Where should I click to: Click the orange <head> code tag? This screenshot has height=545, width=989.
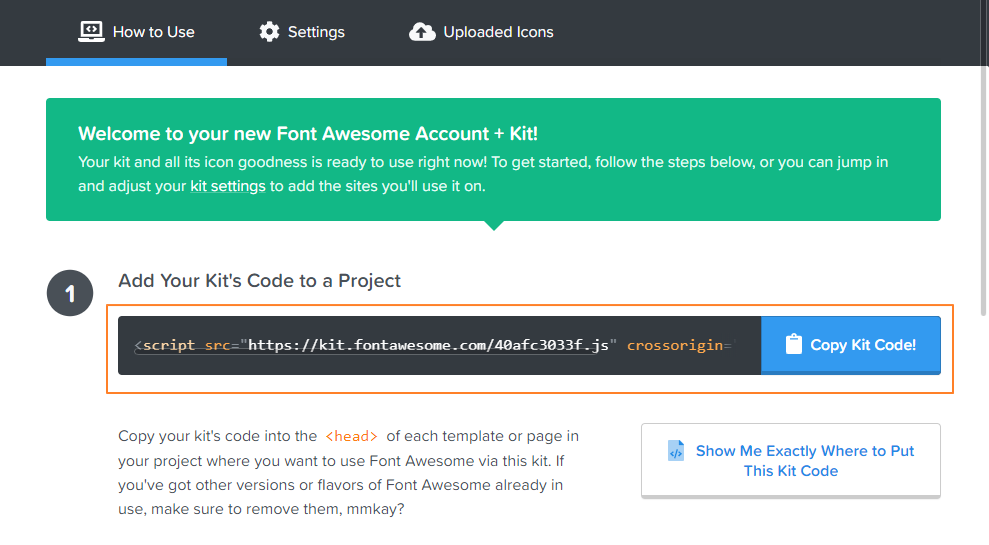pyautogui.click(x=351, y=437)
